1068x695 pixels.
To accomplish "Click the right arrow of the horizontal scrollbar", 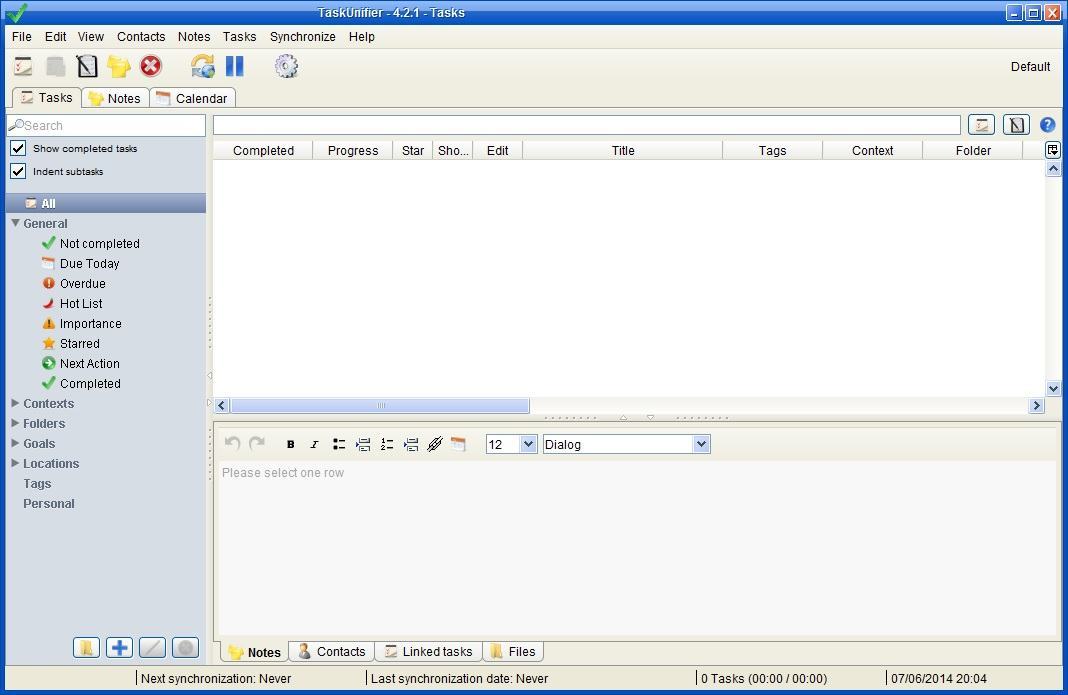I will 1037,405.
